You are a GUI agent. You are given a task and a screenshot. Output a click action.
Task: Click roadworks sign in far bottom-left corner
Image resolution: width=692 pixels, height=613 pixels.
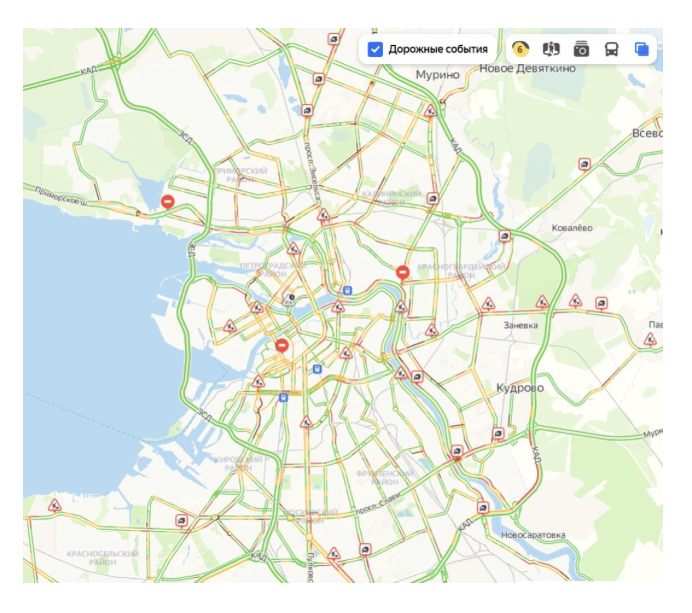pos(55,506)
